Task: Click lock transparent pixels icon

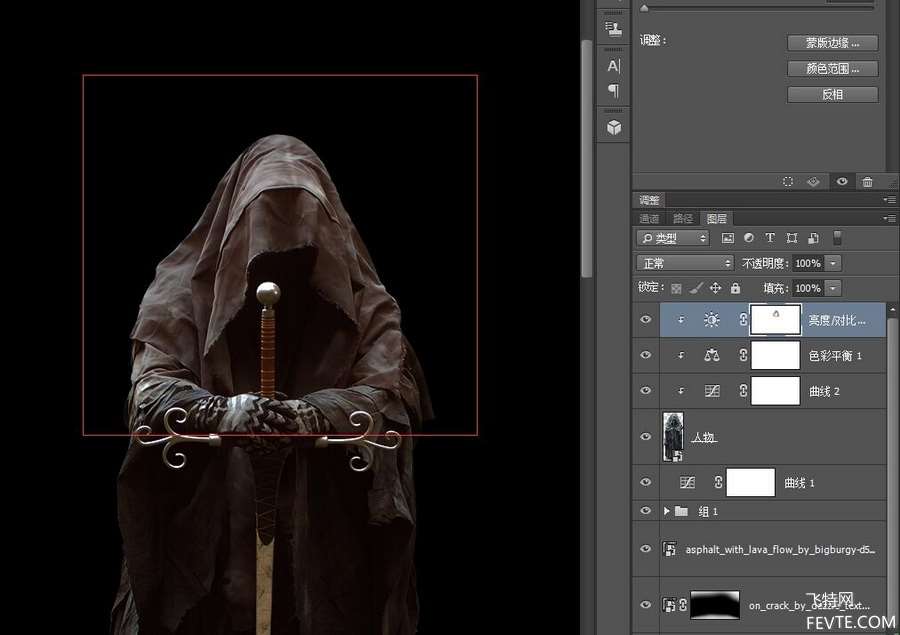Action: pos(676,288)
